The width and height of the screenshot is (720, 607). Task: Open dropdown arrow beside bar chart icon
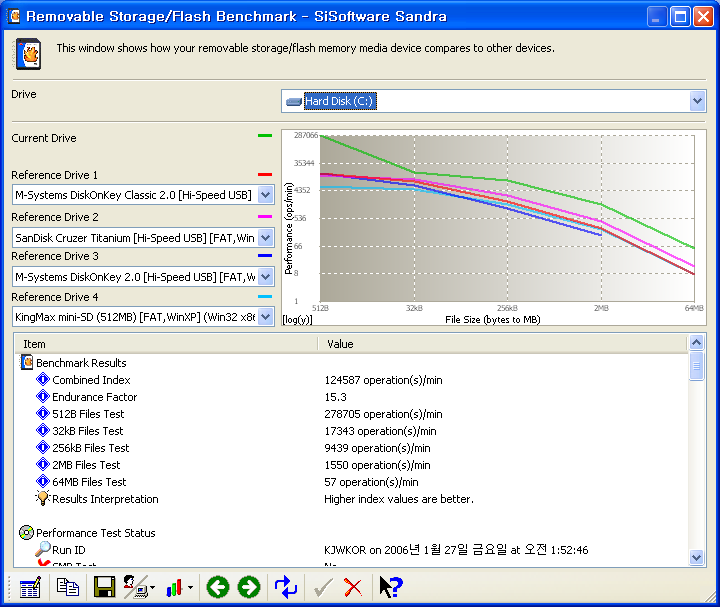(x=190, y=587)
